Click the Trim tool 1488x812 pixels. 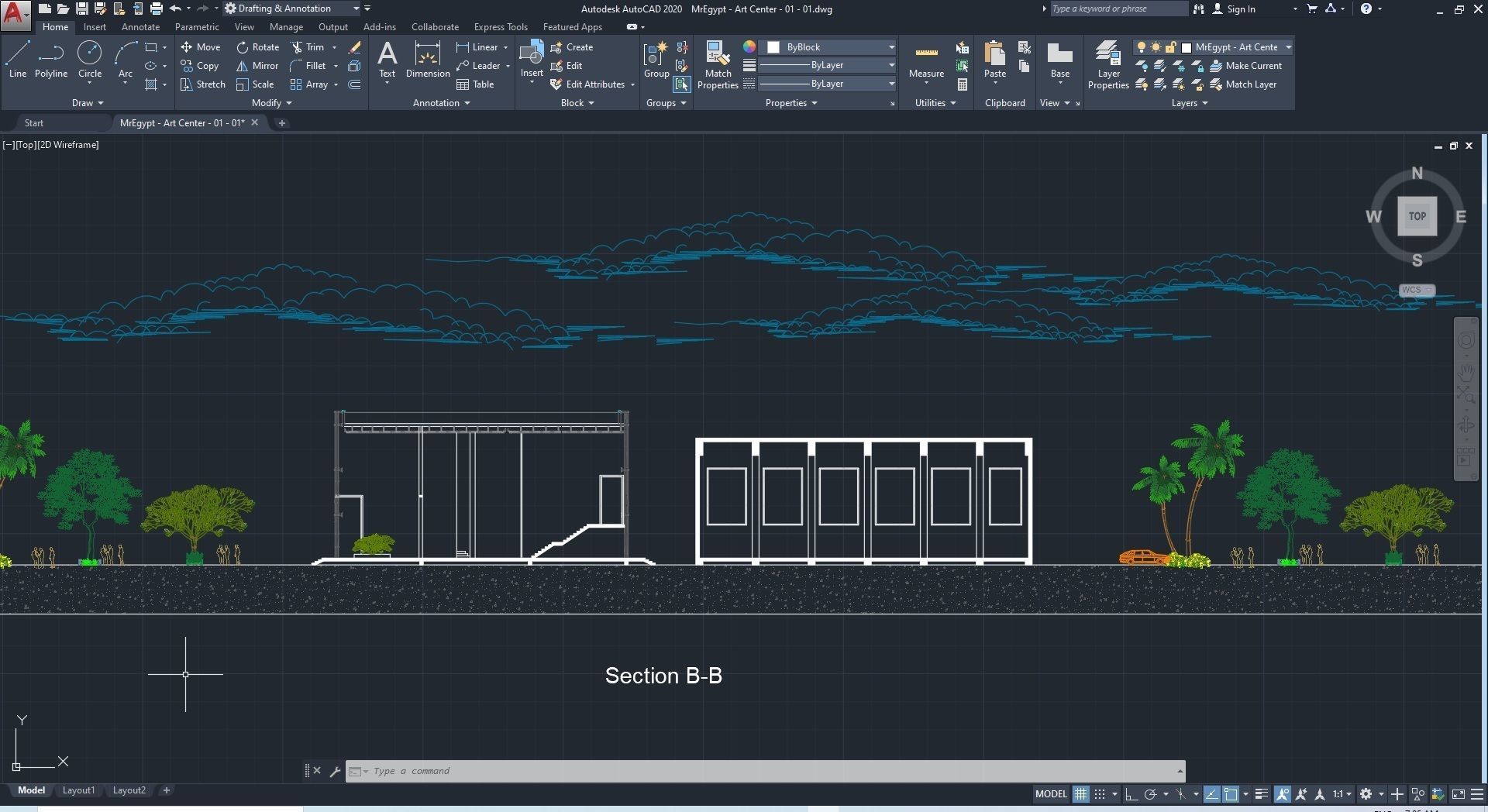(x=308, y=47)
